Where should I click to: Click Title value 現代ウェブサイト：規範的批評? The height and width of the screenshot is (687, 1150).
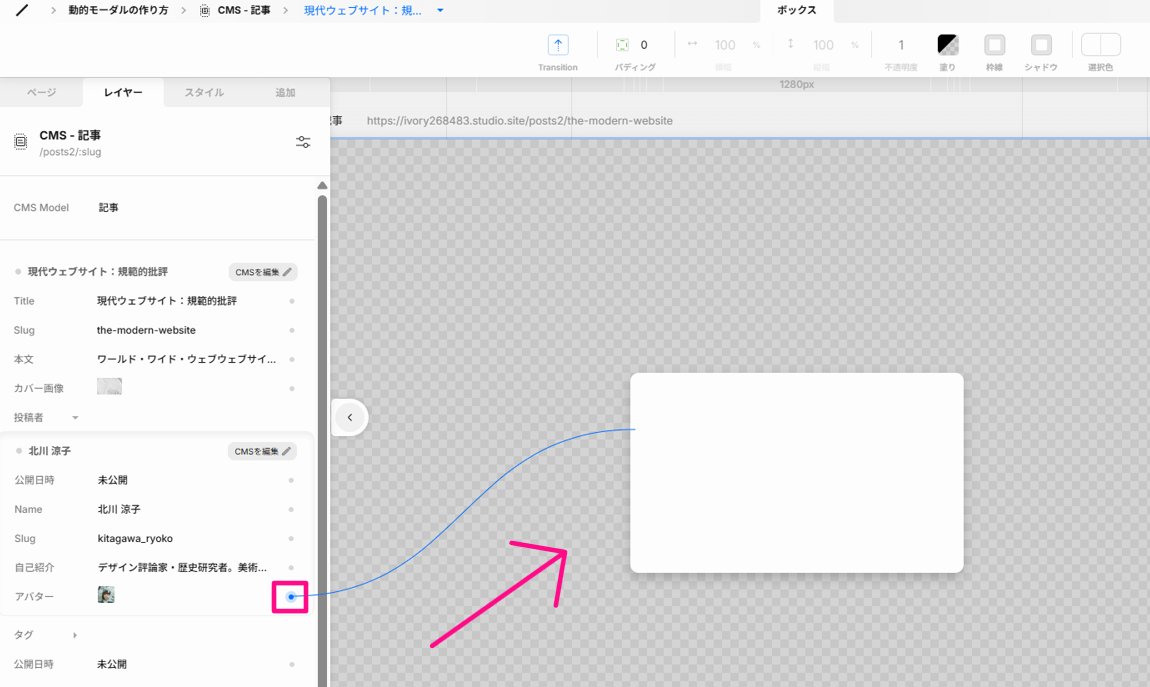167,301
